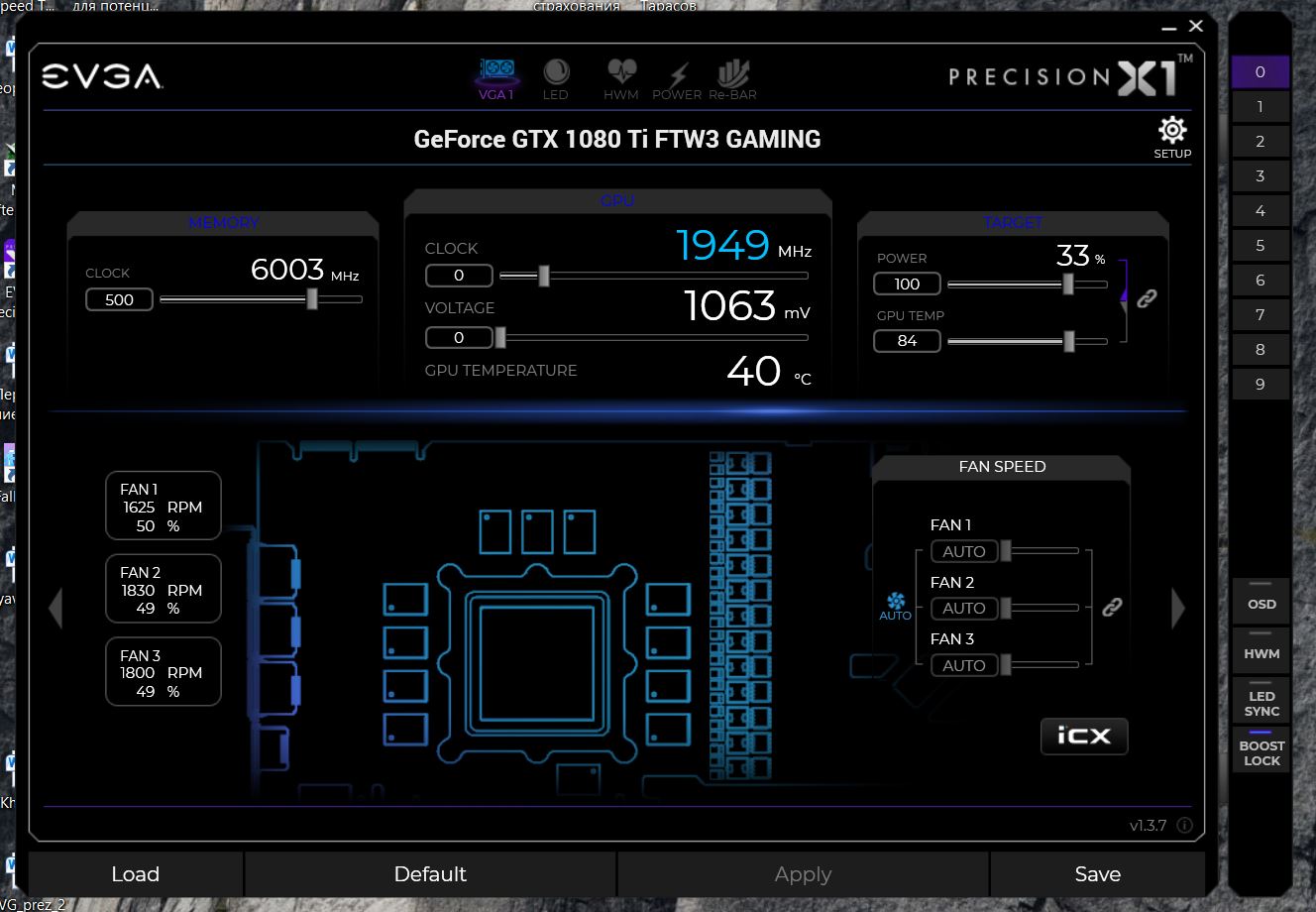Open the SETUP gear icon
1316x912 pixels.
[x=1172, y=138]
